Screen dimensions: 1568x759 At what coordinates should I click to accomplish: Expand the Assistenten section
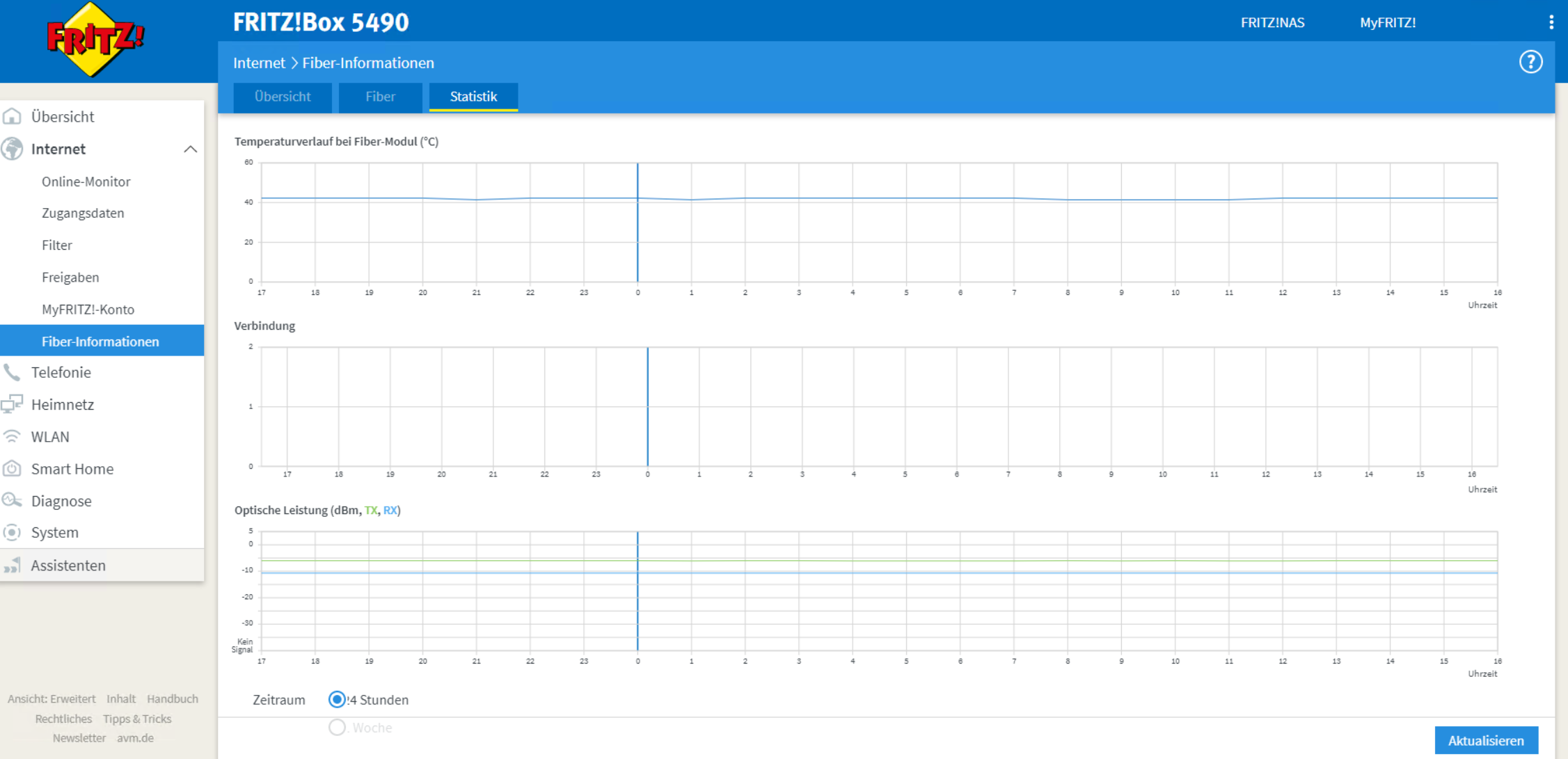coord(68,566)
